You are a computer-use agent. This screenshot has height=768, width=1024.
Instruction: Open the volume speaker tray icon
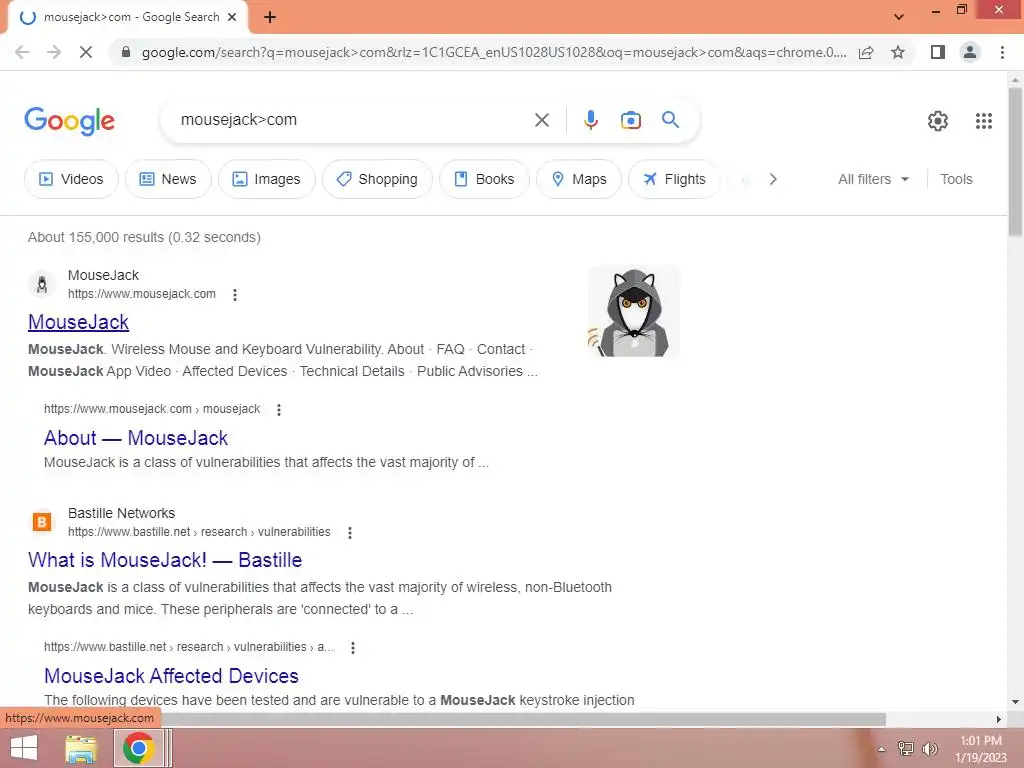click(x=929, y=749)
